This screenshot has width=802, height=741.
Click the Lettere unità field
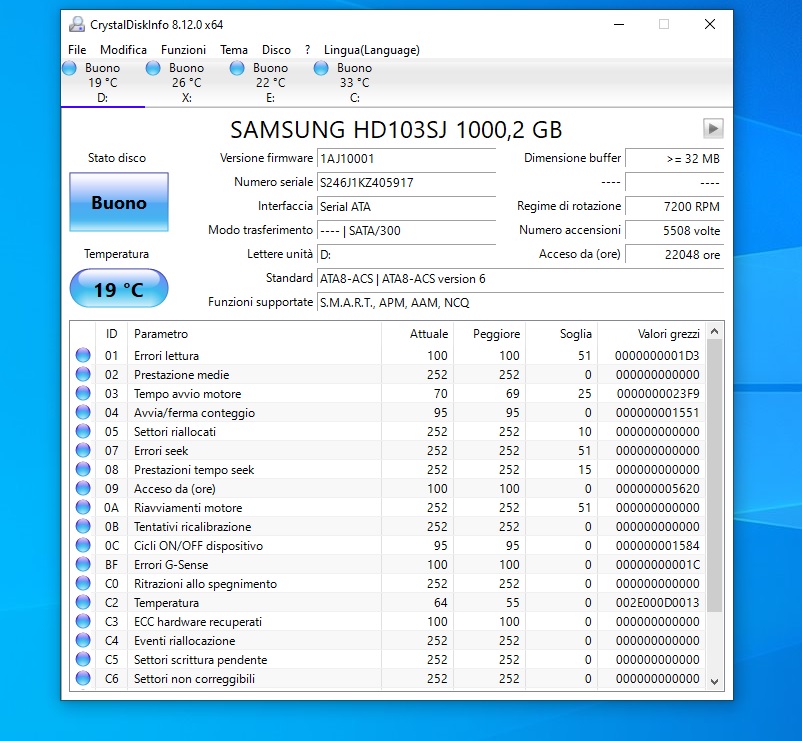pyautogui.click(x=406, y=255)
